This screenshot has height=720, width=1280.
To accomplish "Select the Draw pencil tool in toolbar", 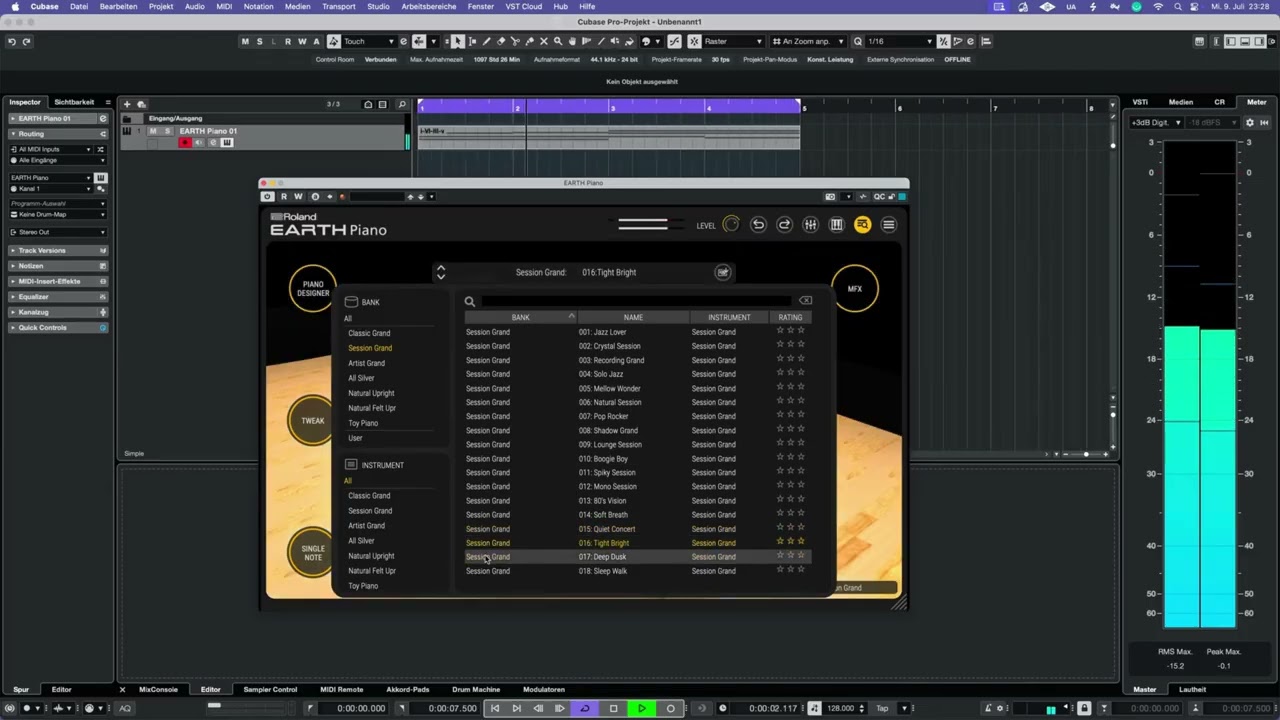I will (486, 41).
